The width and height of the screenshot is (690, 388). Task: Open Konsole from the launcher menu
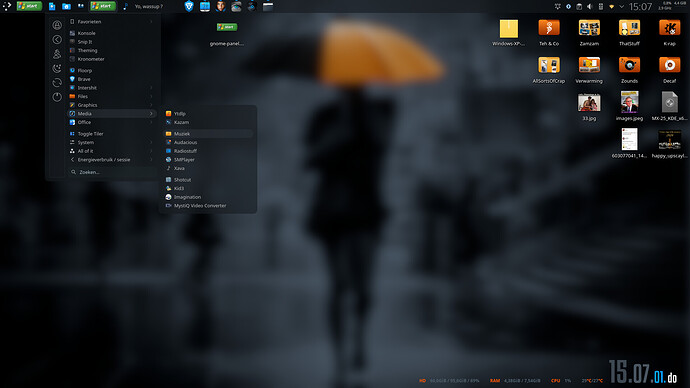[x=111, y=33]
